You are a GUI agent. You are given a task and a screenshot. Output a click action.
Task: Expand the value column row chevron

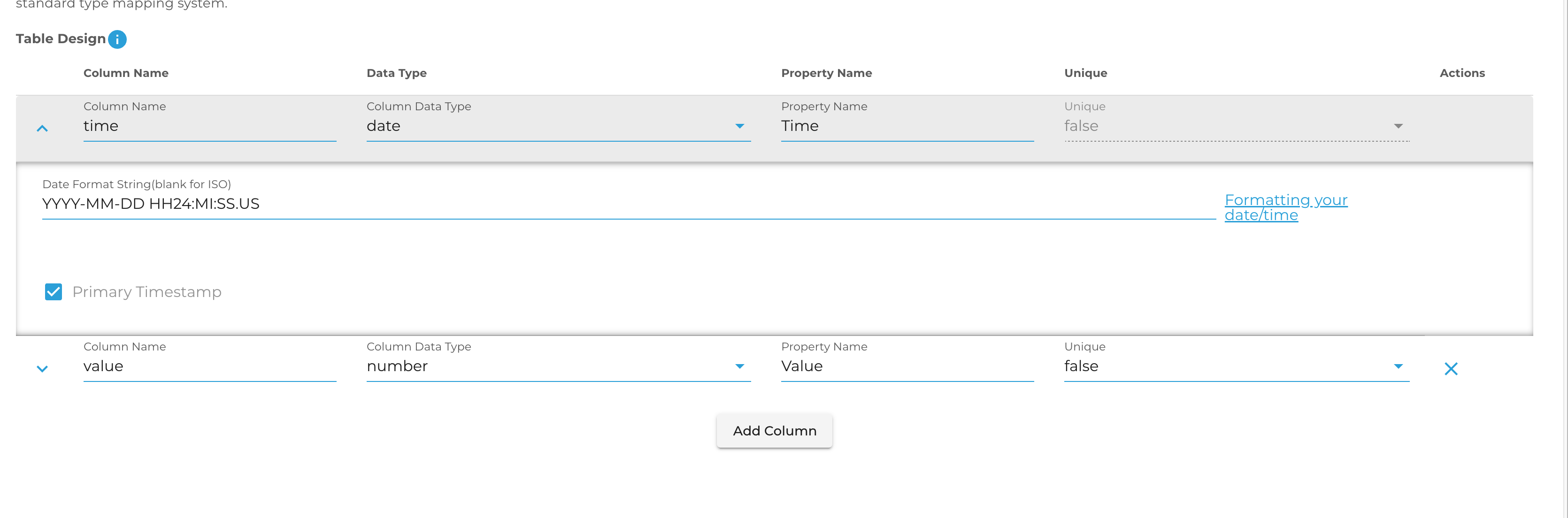[42, 369]
